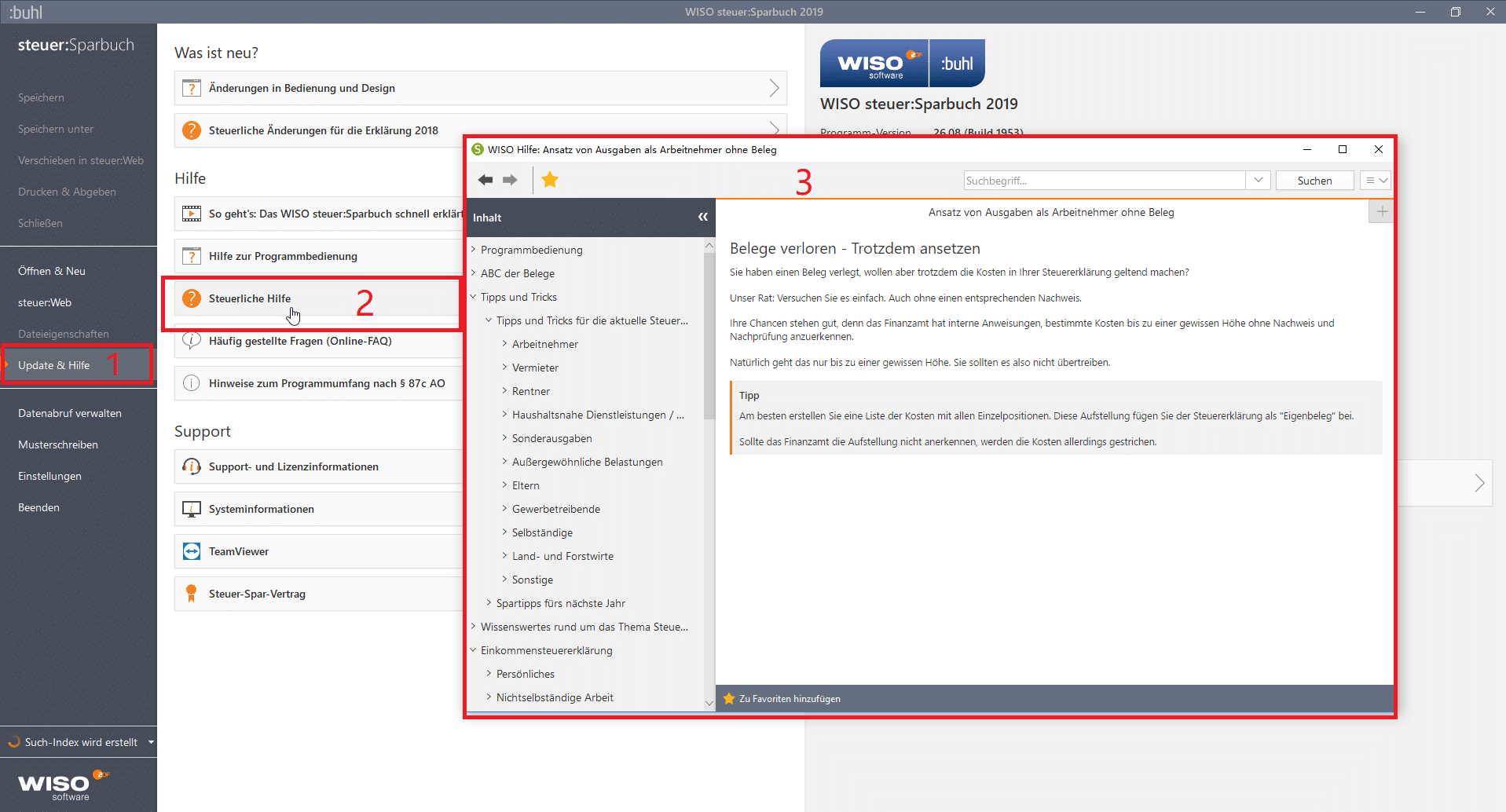
Task: Click question mark icon of Änderungen in Bedienung
Action: 192,88
